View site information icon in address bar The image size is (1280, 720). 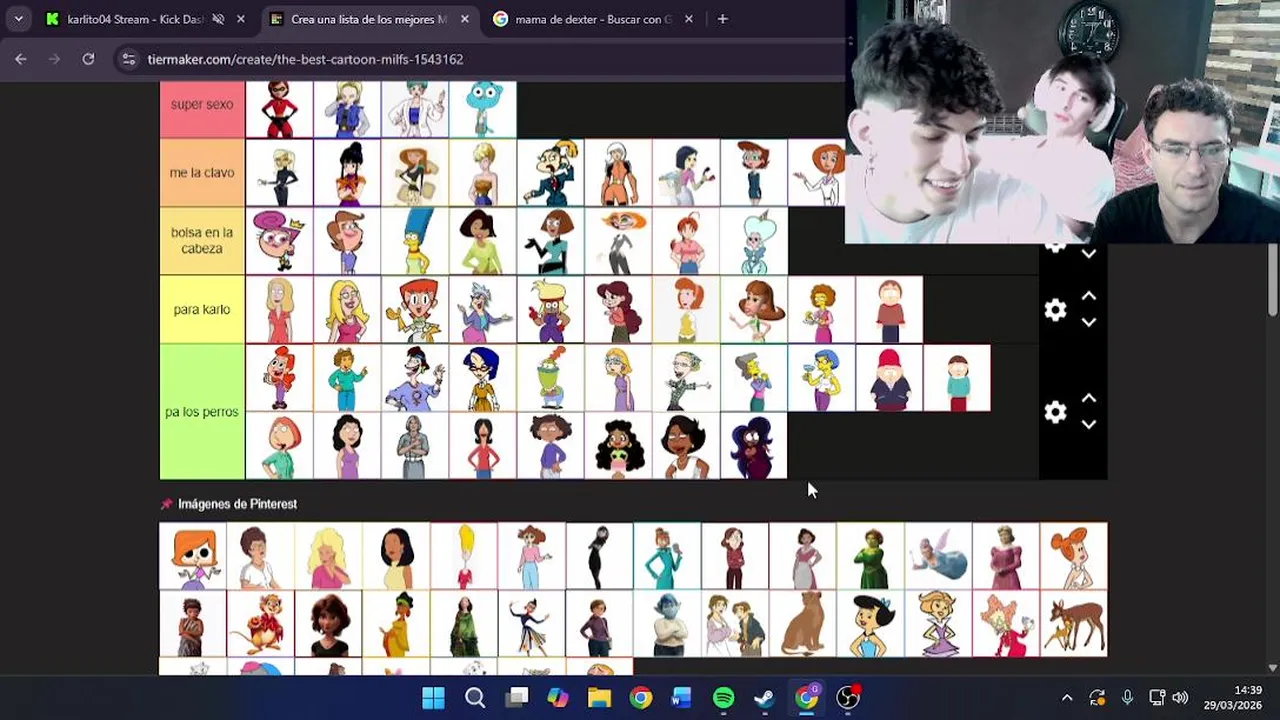[128, 59]
